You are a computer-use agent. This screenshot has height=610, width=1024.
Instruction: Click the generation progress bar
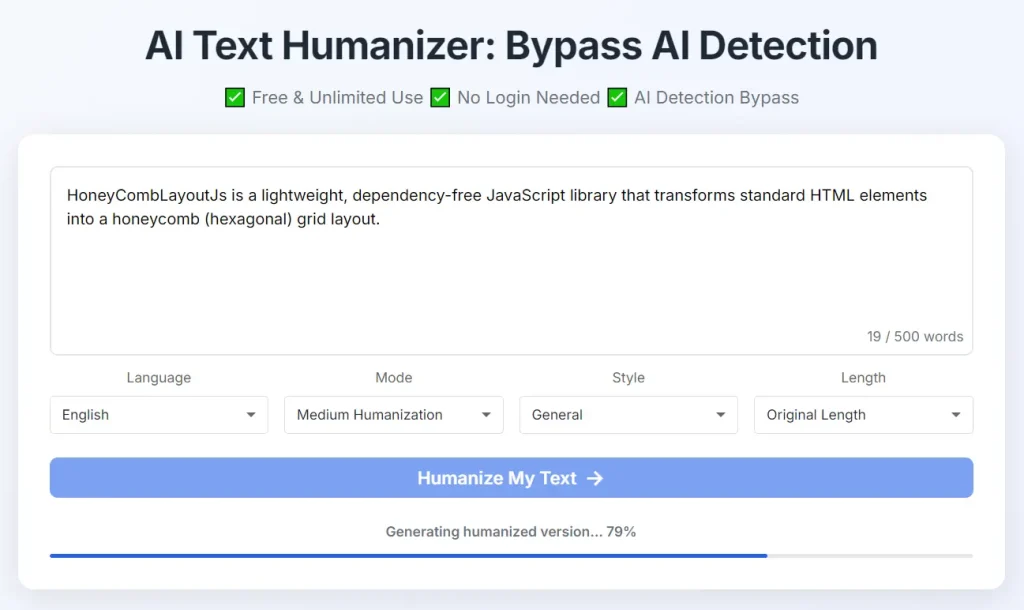pos(512,553)
